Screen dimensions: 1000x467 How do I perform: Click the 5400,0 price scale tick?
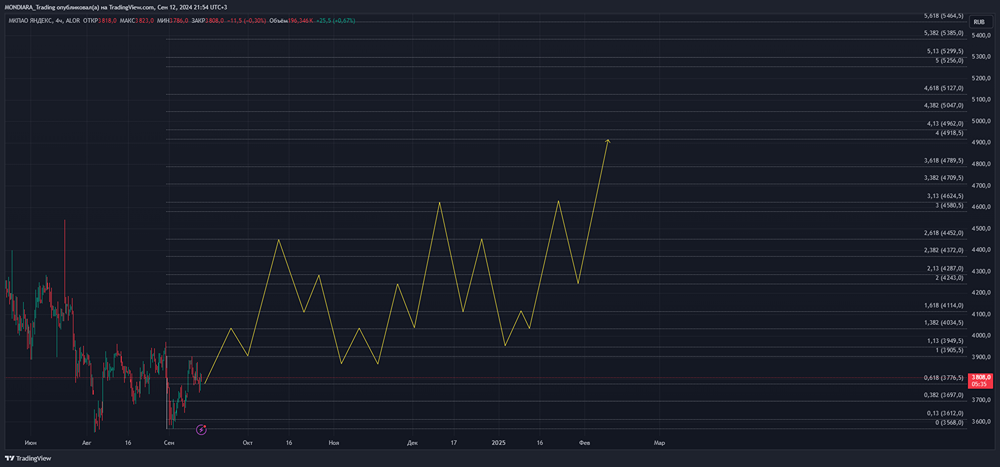pos(980,35)
